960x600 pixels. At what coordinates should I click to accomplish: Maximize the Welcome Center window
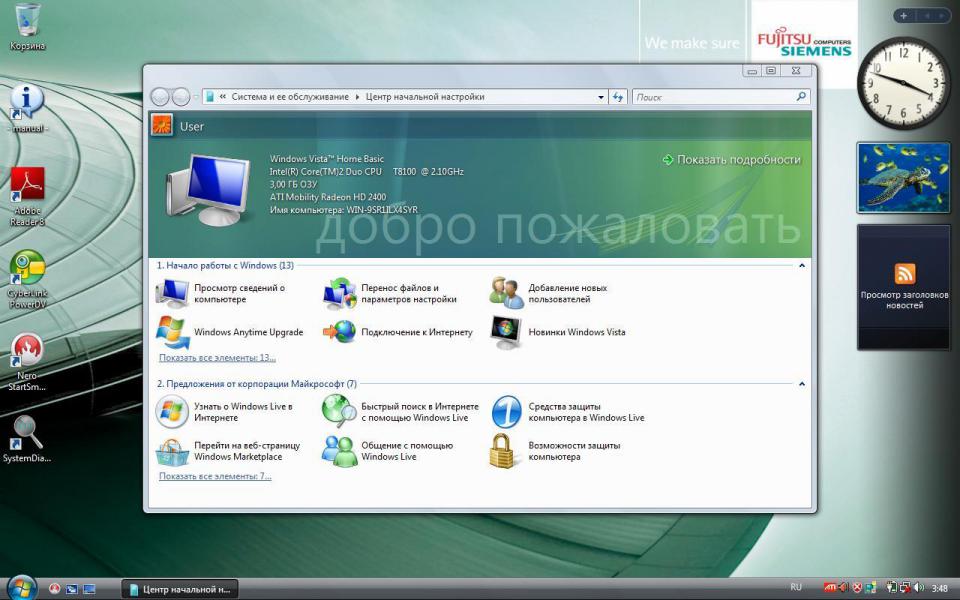click(771, 70)
